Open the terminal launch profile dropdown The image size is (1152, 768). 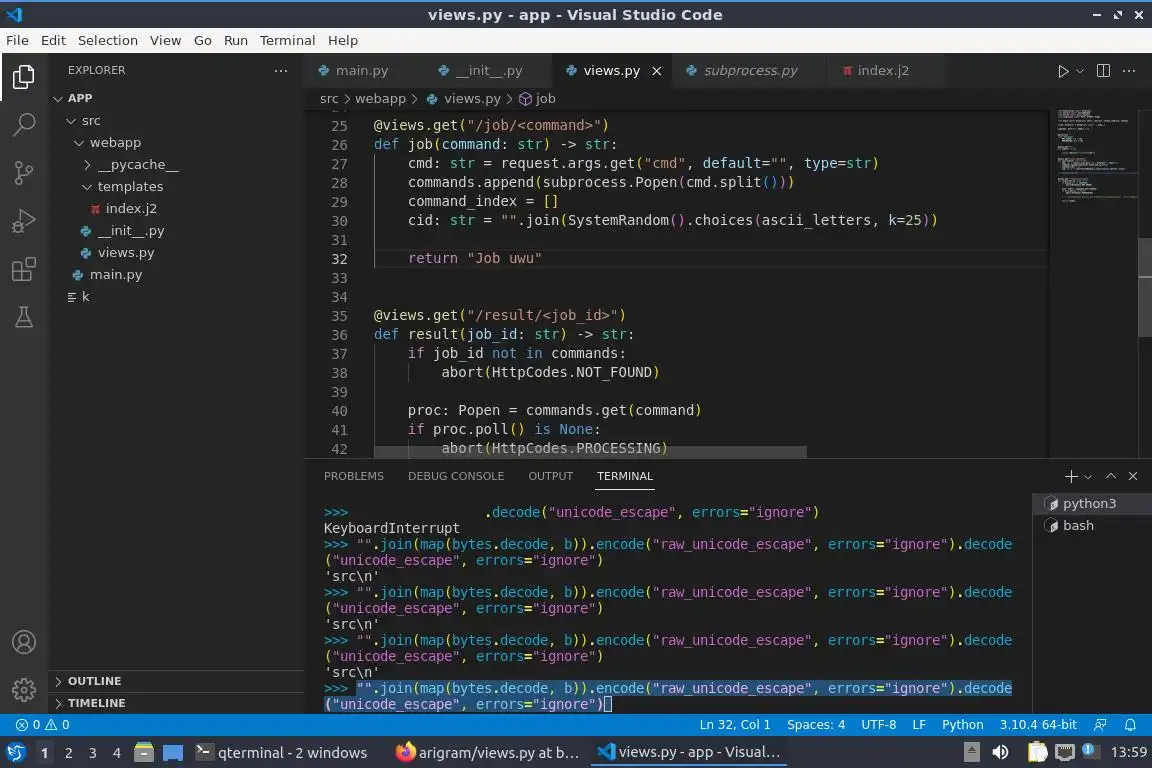1088,477
